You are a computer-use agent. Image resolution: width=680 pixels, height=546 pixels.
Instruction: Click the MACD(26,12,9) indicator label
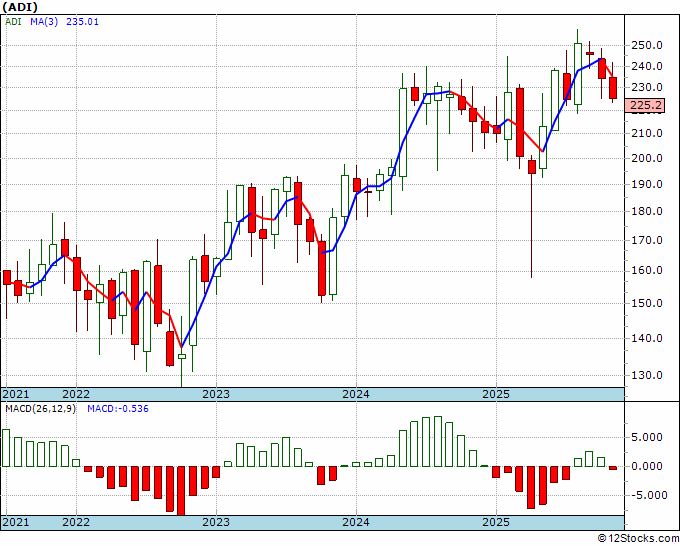(40, 409)
